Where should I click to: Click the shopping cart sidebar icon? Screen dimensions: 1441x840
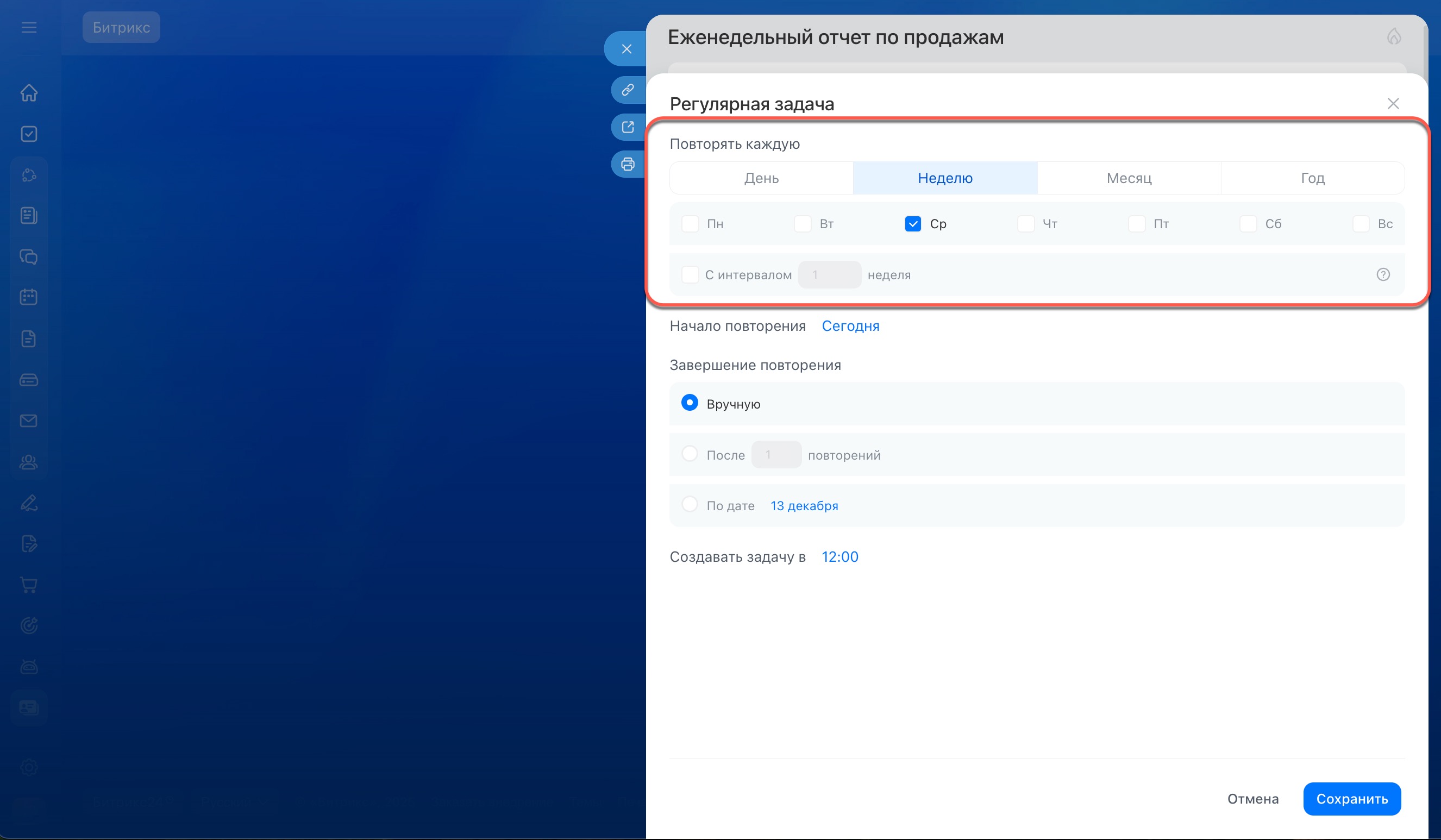pos(29,585)
